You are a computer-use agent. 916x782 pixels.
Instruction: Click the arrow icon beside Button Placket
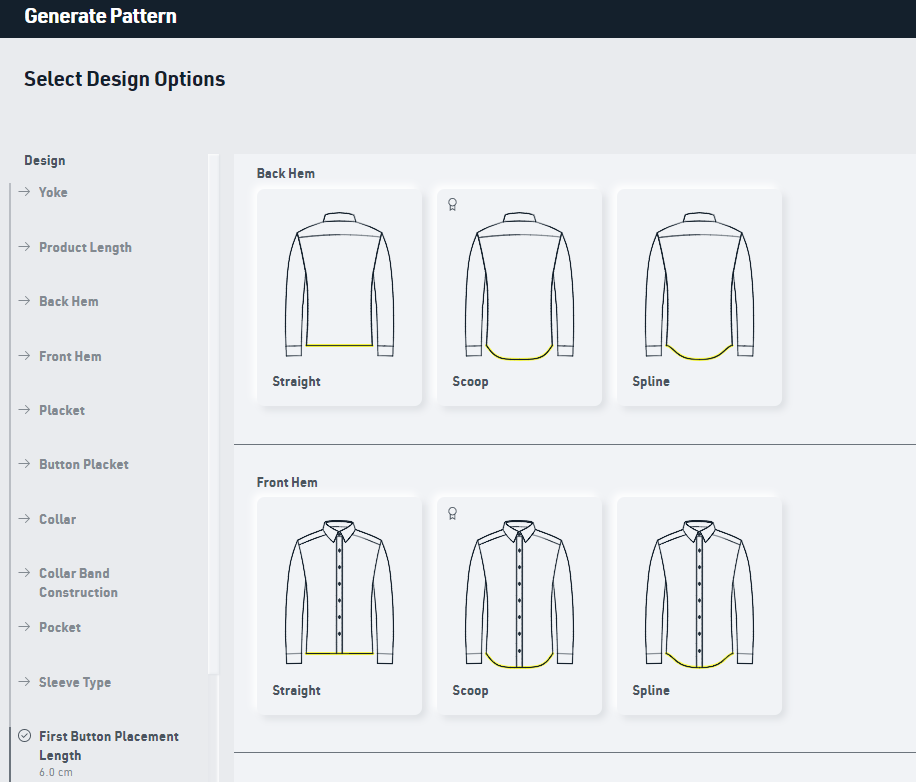(24, 464)
